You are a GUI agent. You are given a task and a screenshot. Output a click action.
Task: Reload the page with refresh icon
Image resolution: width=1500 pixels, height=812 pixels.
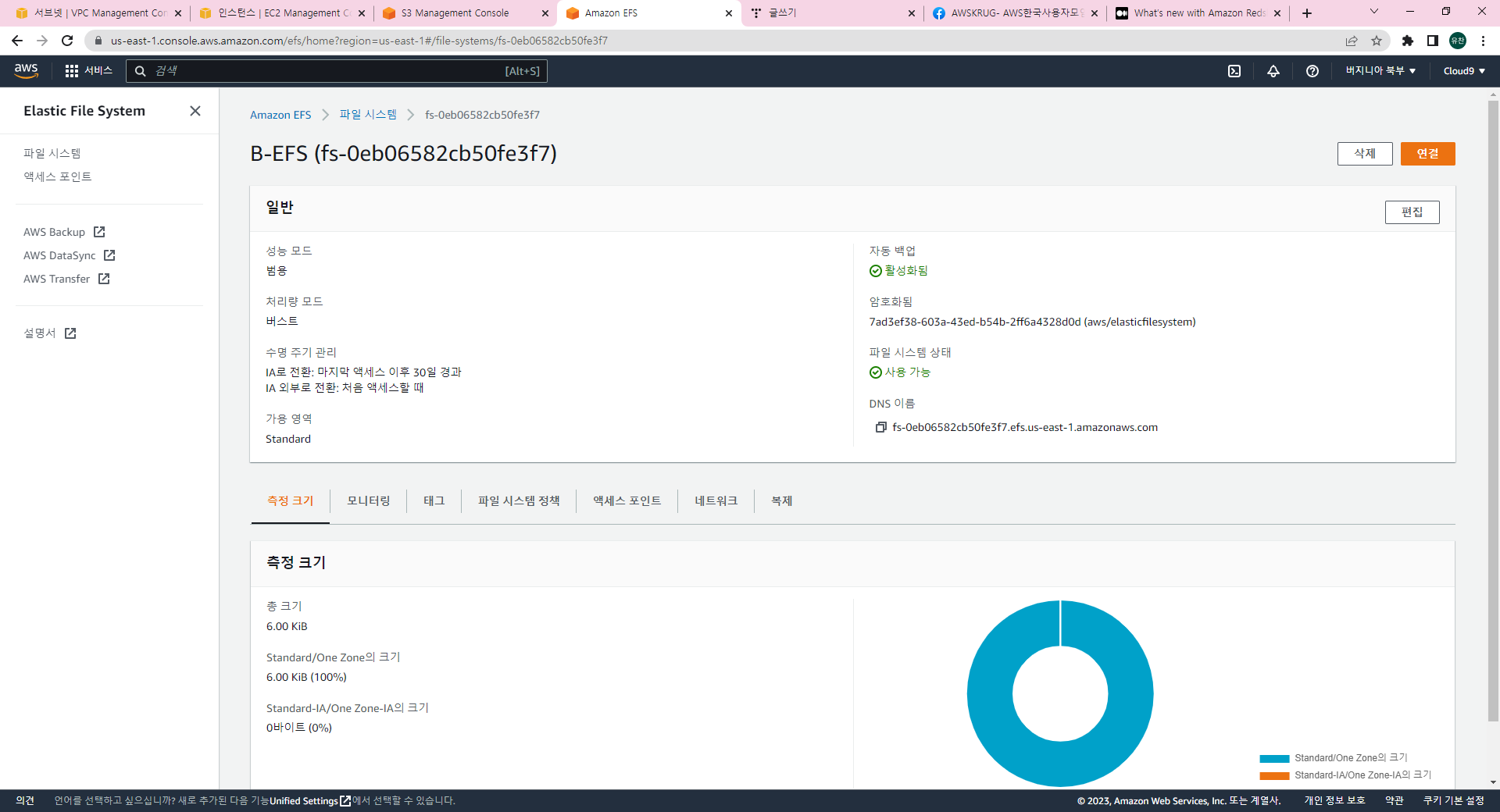click(67, 41)
